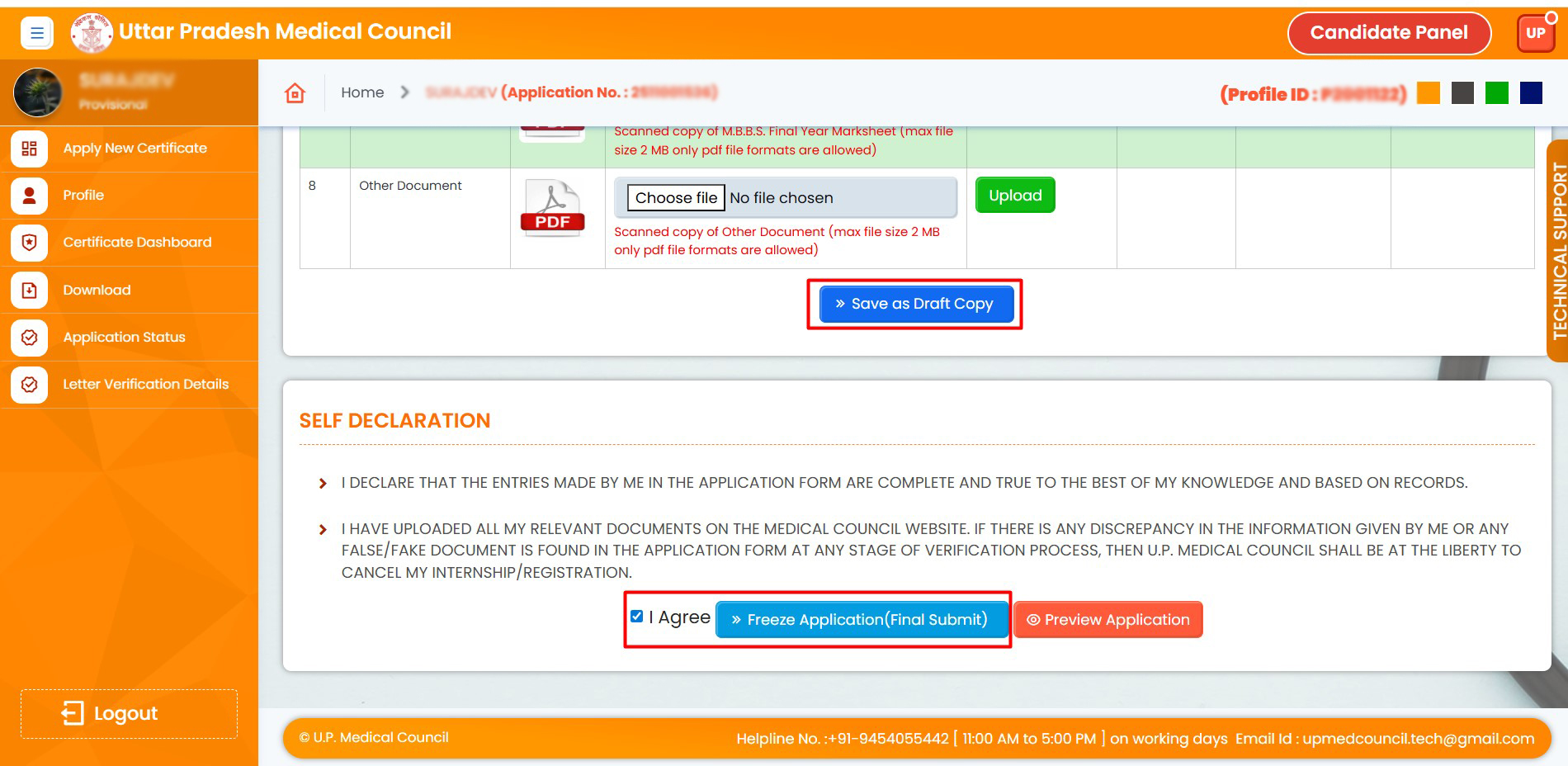Click the Certificate Dashboard shield icon
Viewport: 1568px width, 766px height.
click(30, 243)
